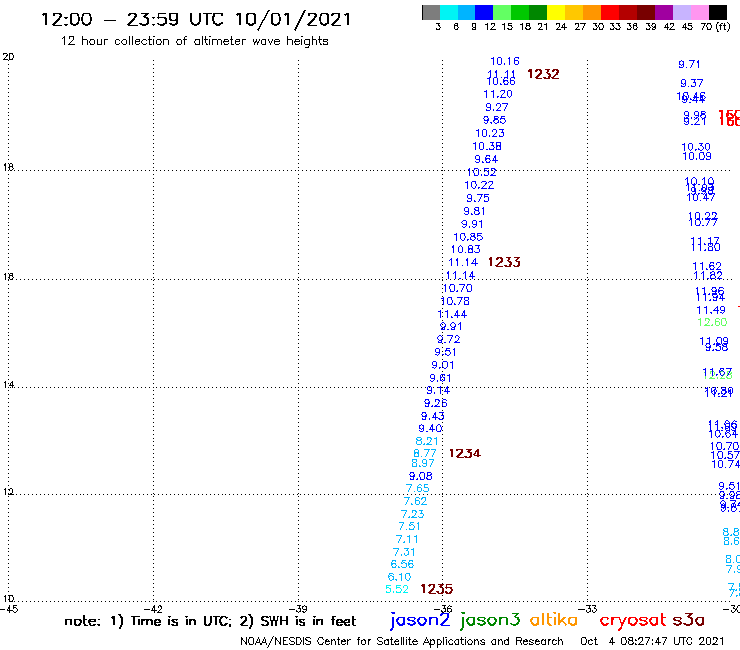This screenshot has width=740, height=650.
Task: Click the 12 hour collection subtitle text
Action: point(194,41)
